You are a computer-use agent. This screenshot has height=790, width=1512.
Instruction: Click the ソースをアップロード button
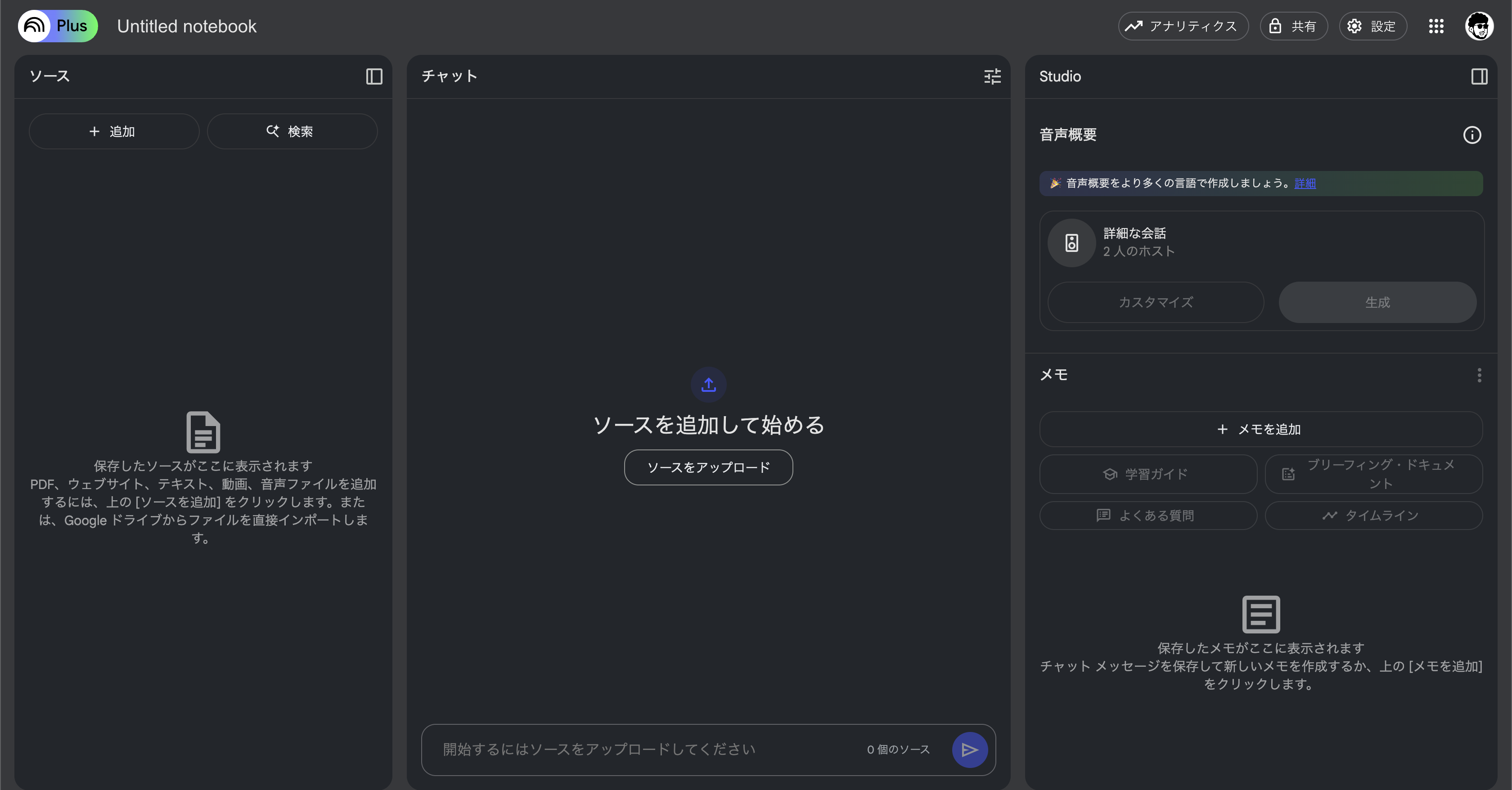708,467
